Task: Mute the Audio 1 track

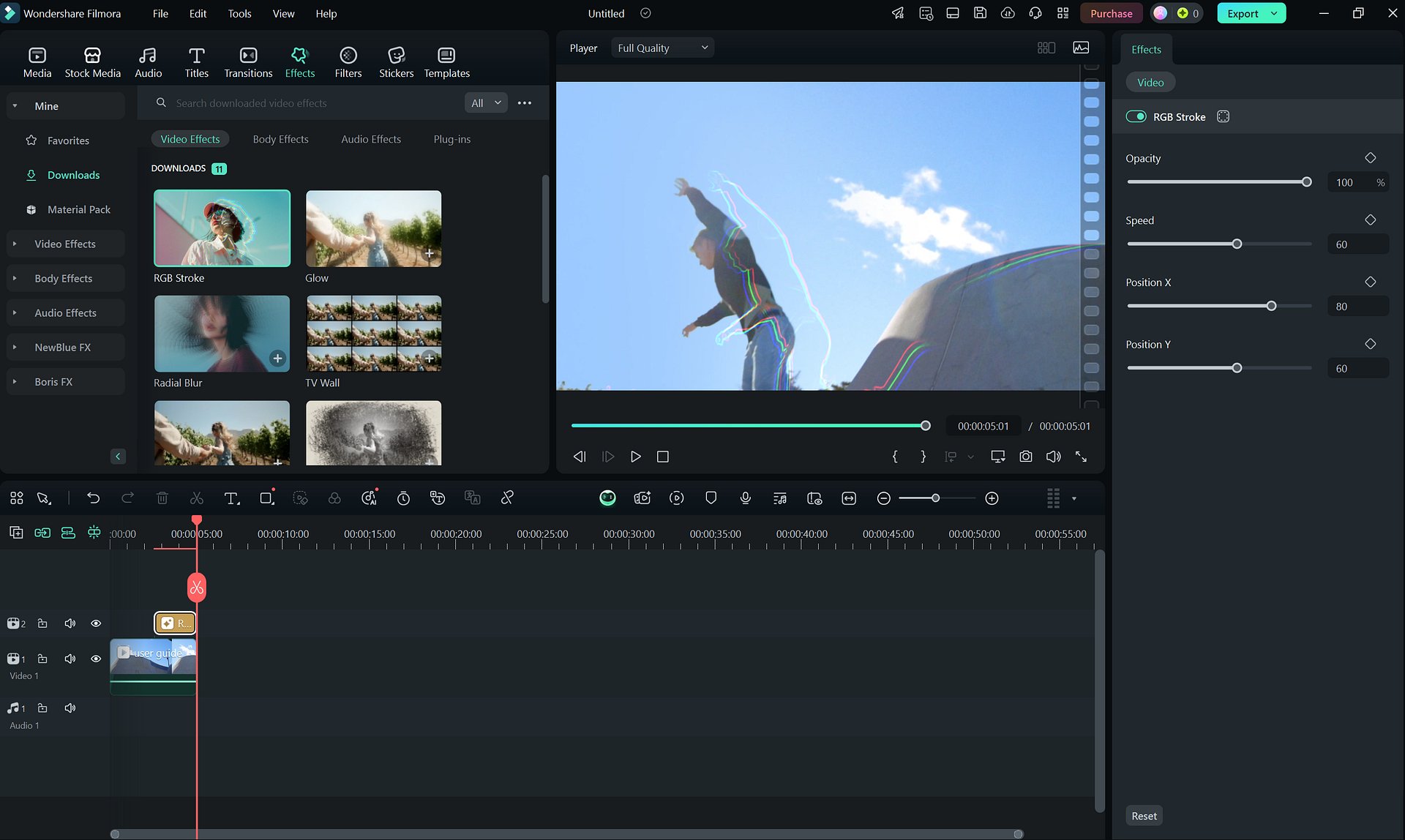Action: 70,708
